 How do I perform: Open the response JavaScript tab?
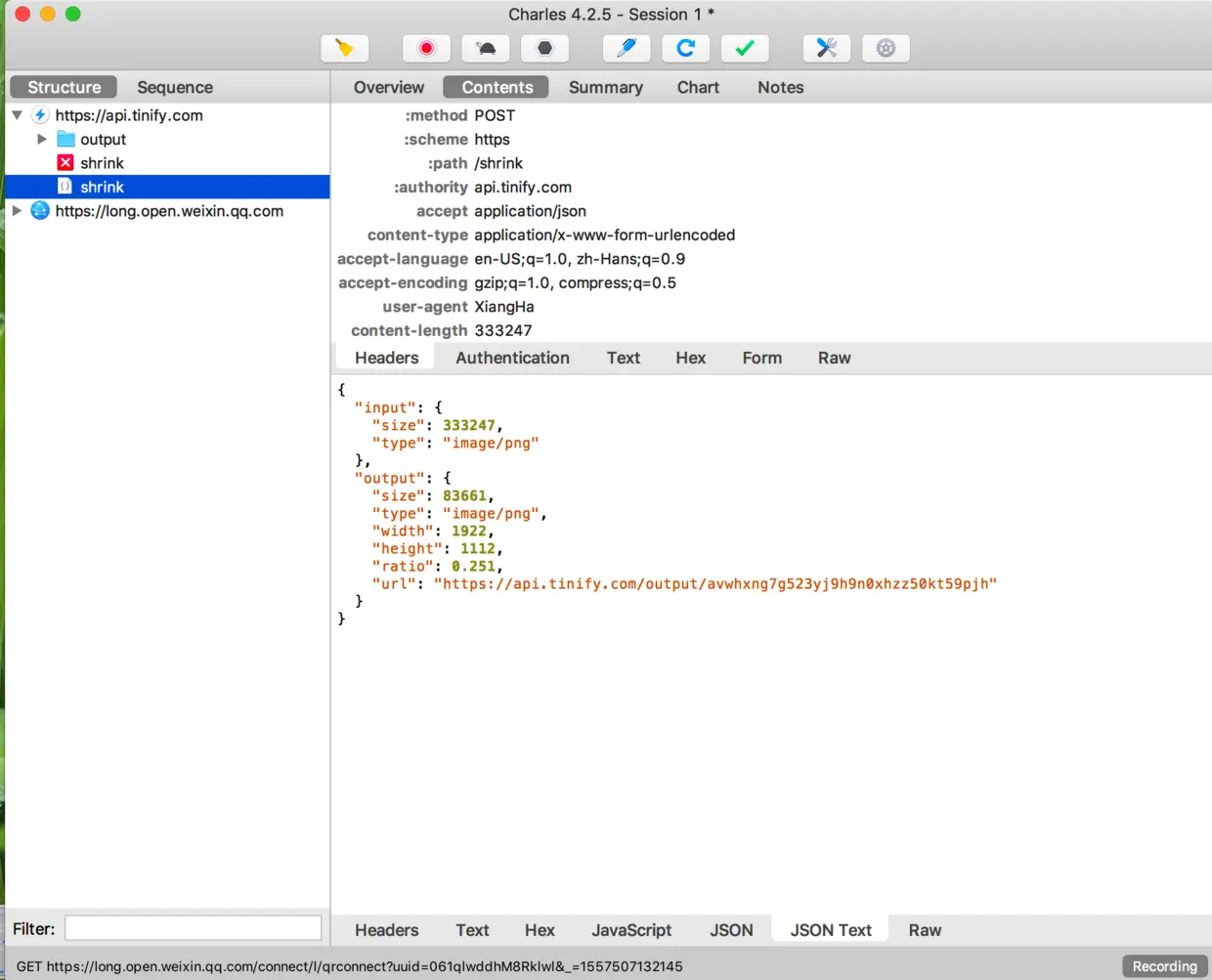[631, 930]
